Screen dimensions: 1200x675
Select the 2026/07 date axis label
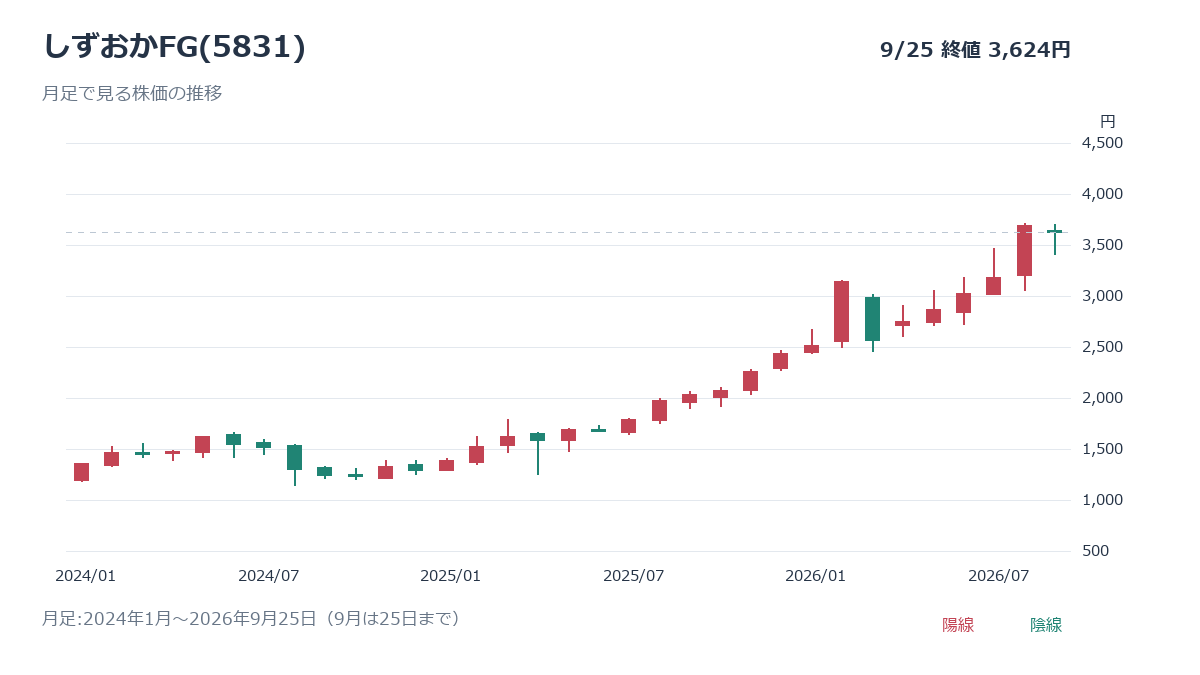tap(998, 576)
